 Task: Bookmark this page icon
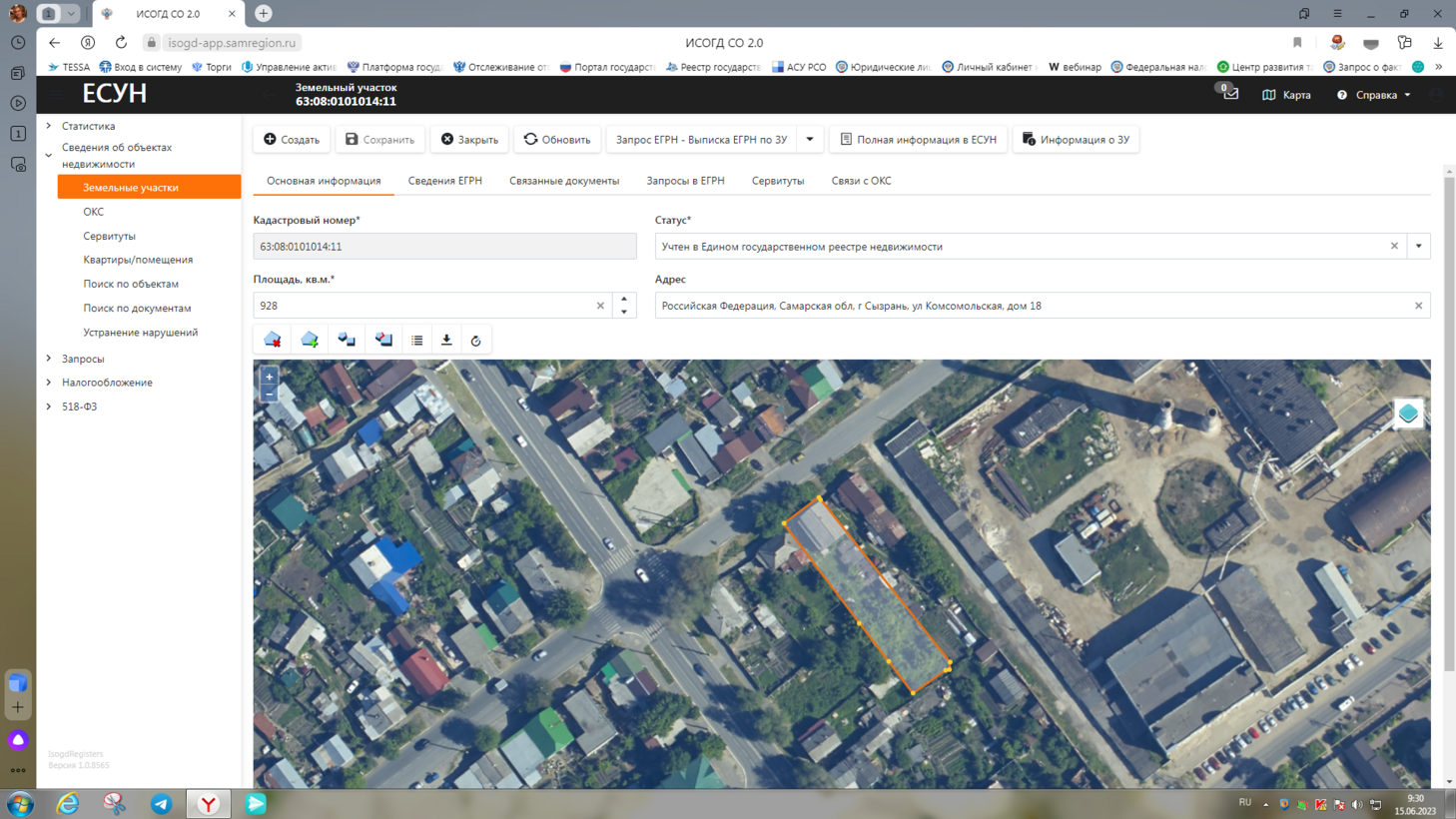click(x=1297, y=43)
